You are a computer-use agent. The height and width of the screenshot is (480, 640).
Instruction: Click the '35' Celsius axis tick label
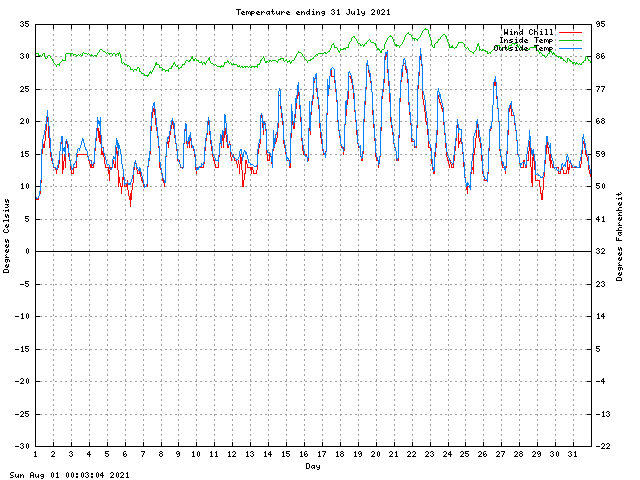pos(24,24)
